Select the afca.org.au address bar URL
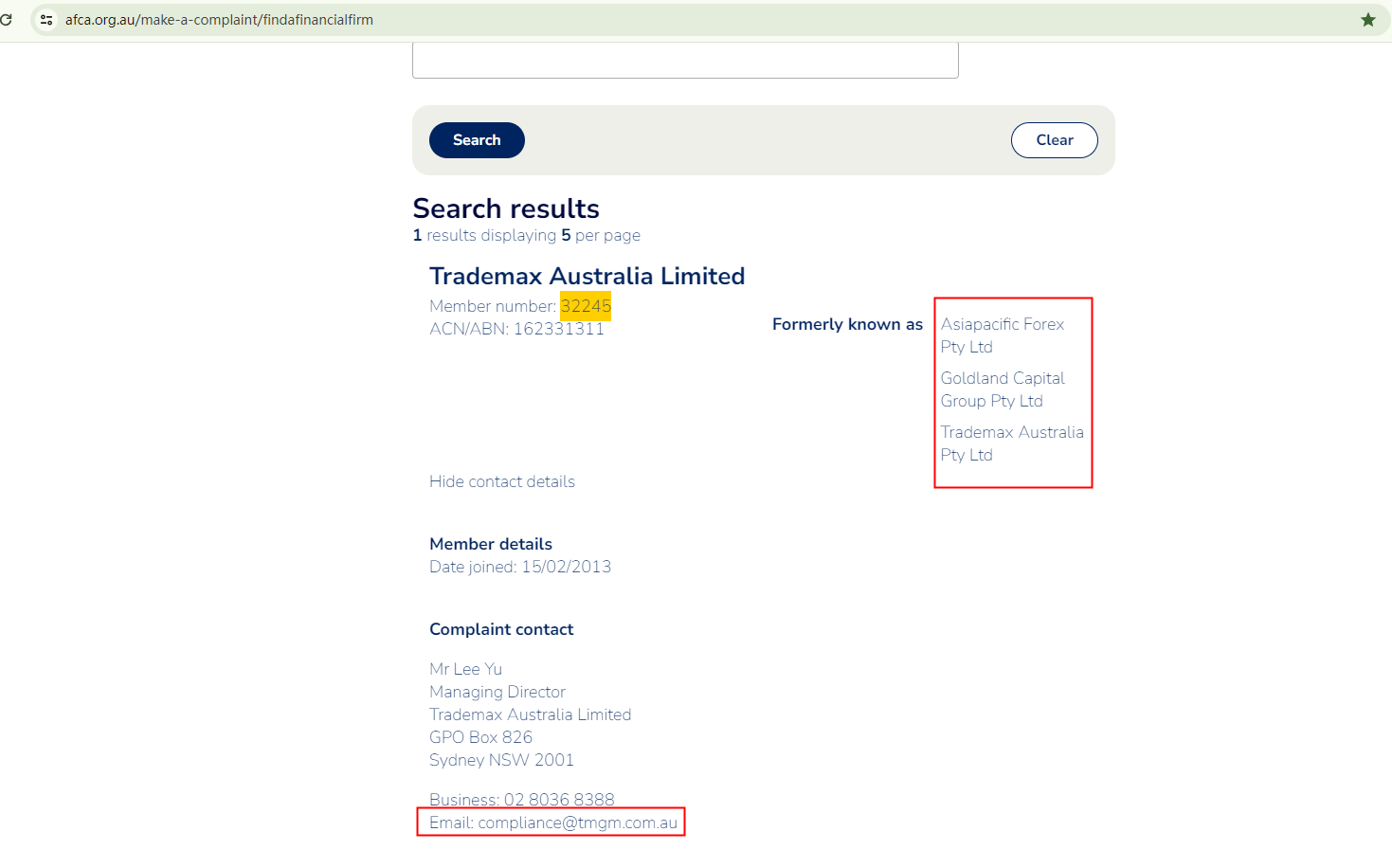Viewport: 1392px width, 868px height. pyautogui.click(x=219, y=19)
